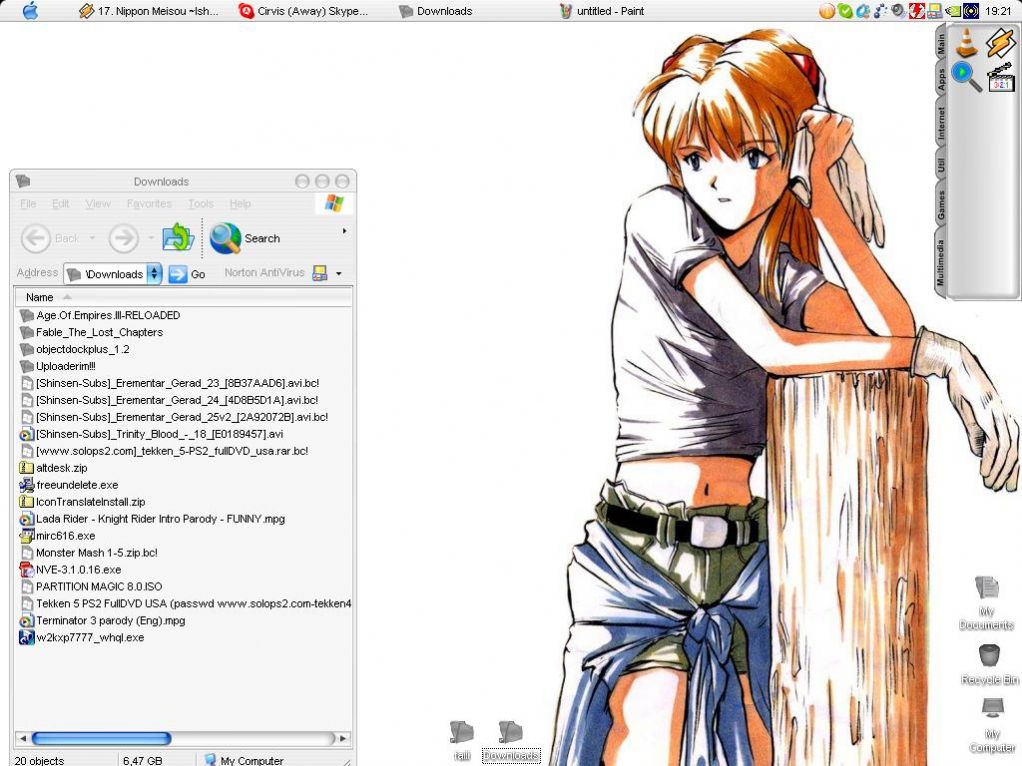The height and width of the screenshot is (766, 1022).
Task: Switch to the Skype taskbar item
Action: pos(303,11)
